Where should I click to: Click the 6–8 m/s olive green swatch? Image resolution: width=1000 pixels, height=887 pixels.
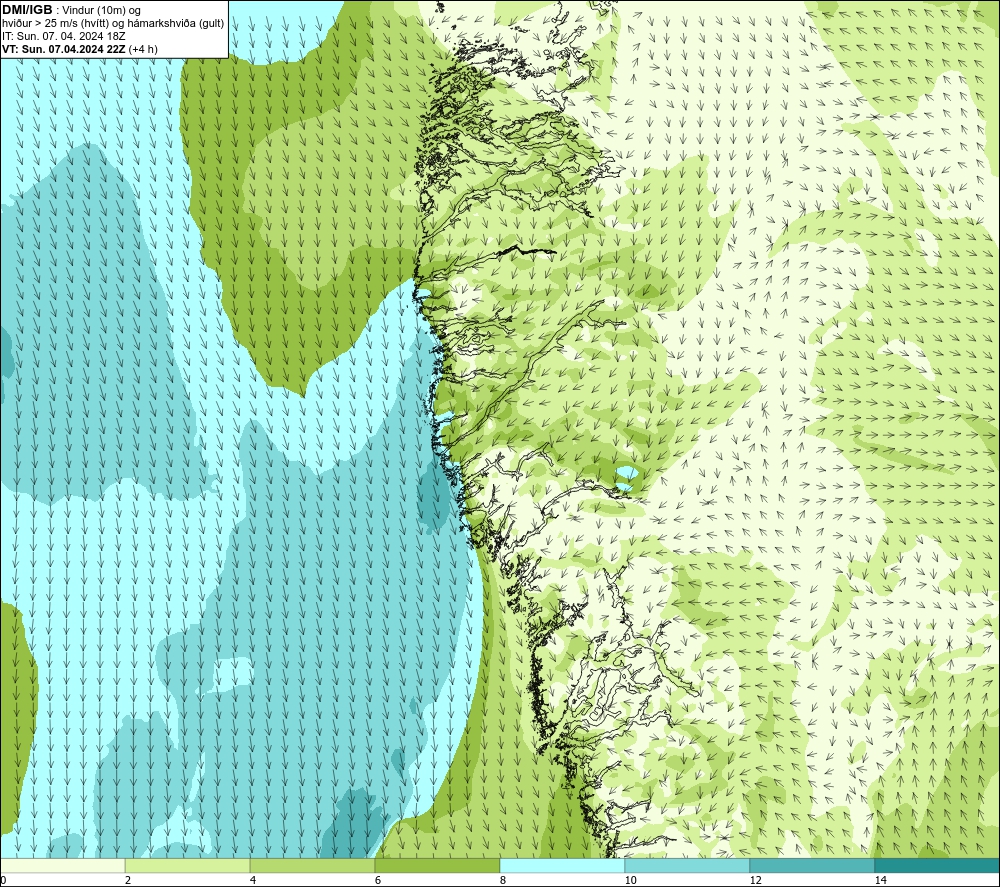click(438, 865)
